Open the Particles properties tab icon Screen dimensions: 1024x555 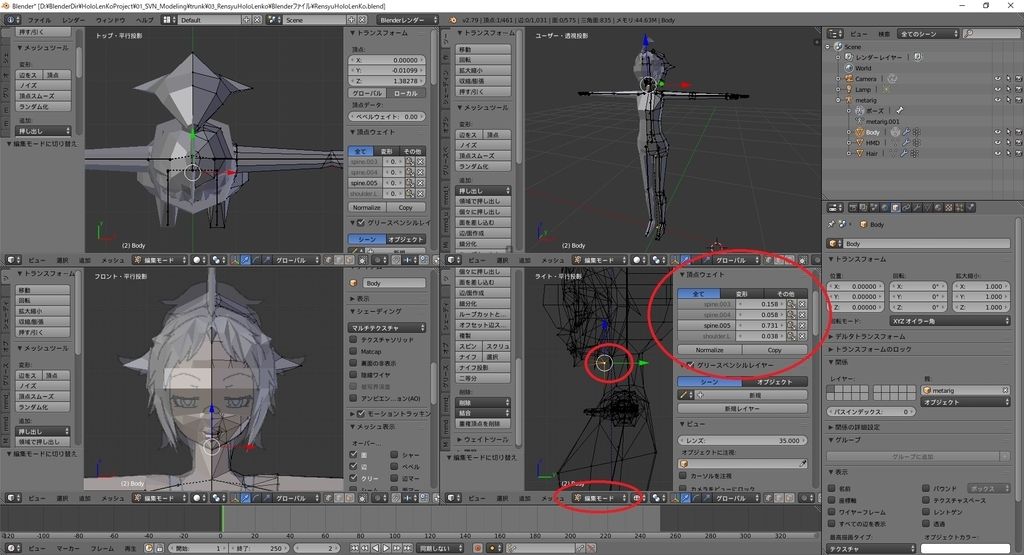959,208
